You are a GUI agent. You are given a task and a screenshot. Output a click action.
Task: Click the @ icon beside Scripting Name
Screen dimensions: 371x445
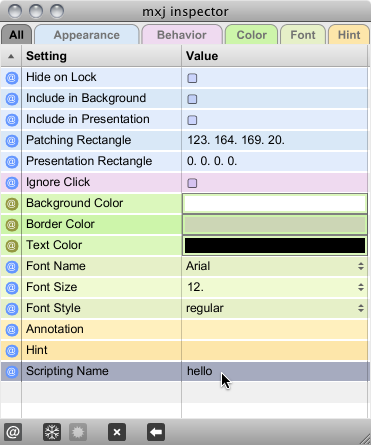coord(12,371)
